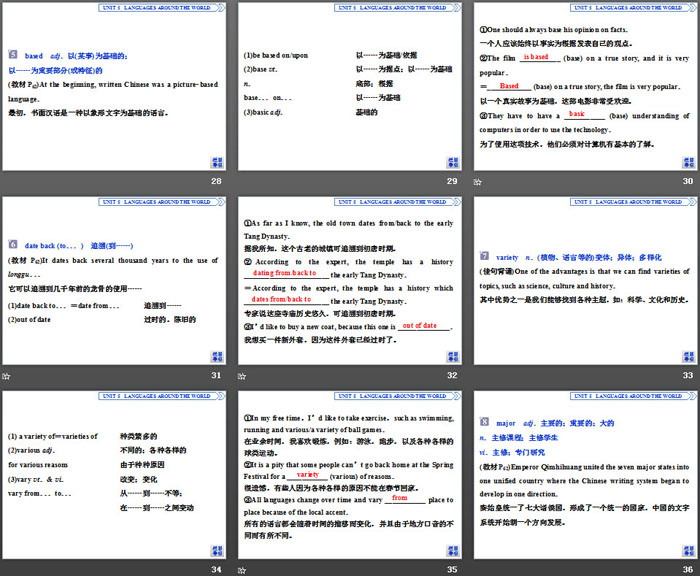Click the blue corner button icon on slide 29
This screenshot has width=700, height=576.
tap(453, 162)
